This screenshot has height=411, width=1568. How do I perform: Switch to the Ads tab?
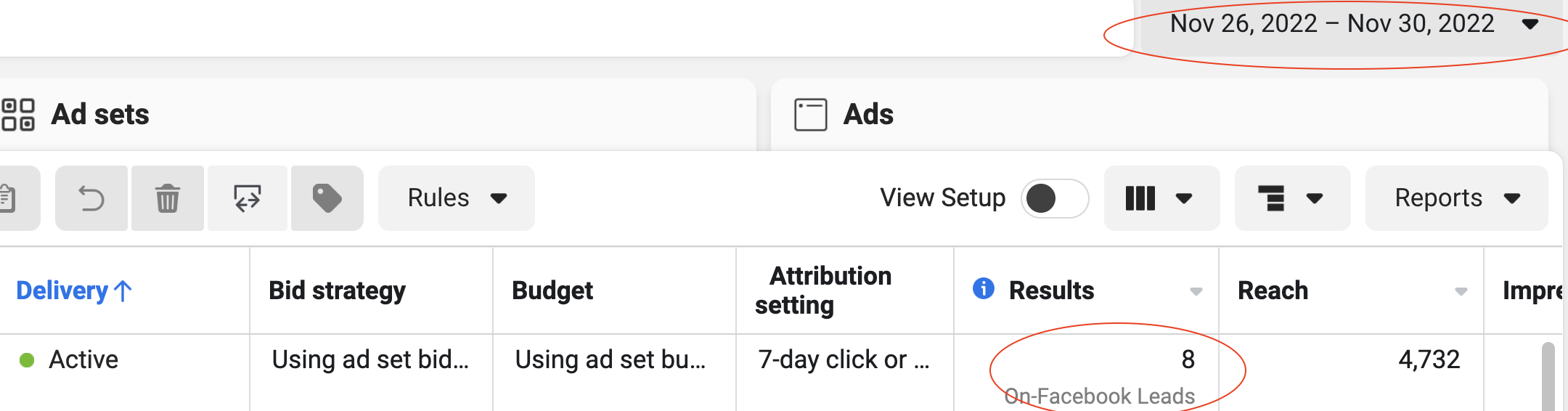tap(868, 115)
